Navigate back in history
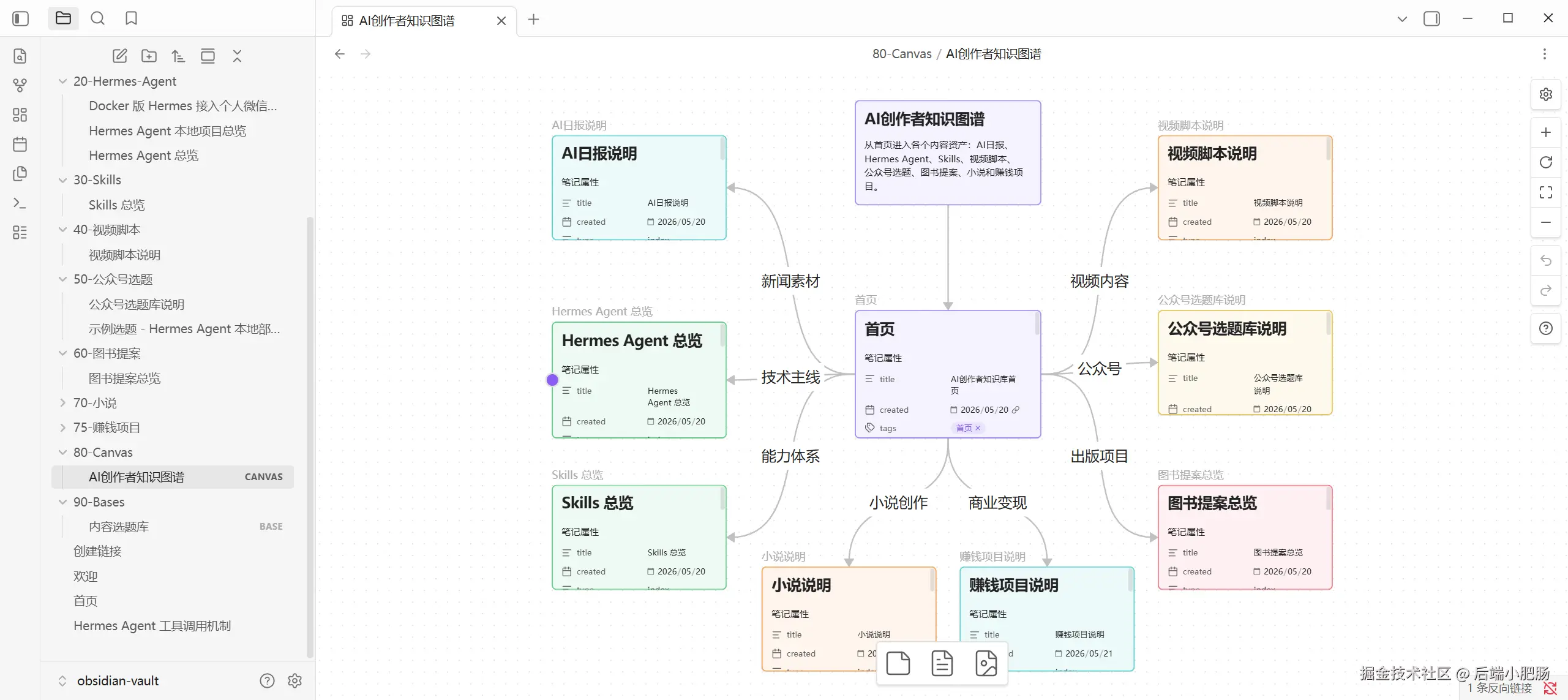The image size is (1568, 700). 340,54
